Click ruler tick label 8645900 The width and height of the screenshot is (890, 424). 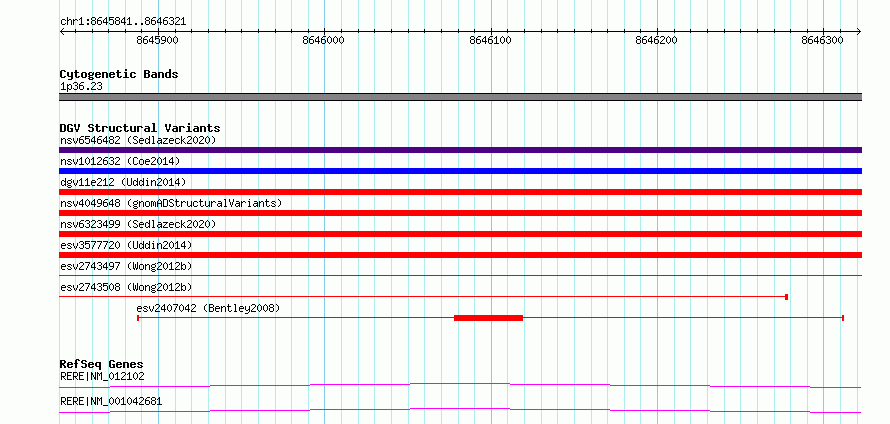coord(157,40)
